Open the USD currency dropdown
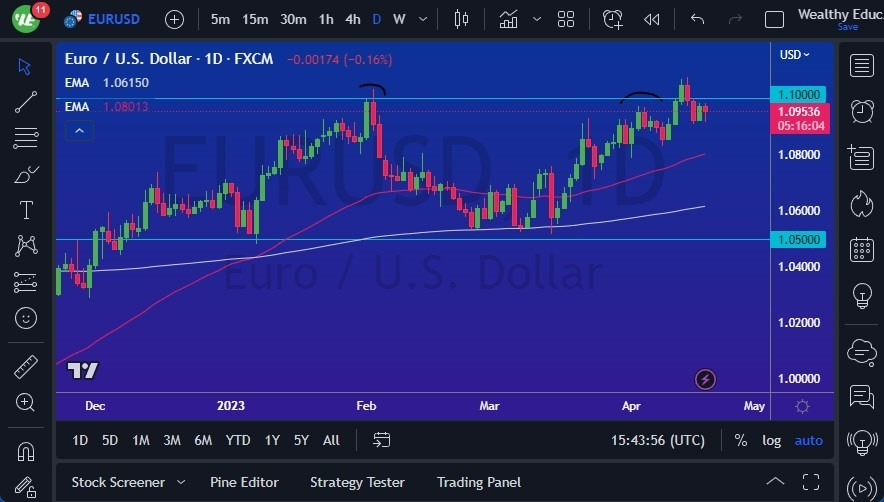The height and width of the screenshot is (502, 884). pyautogui.click(x=794, y=55)
